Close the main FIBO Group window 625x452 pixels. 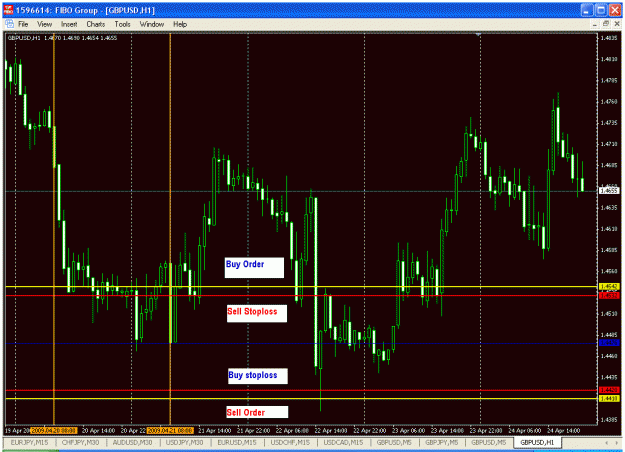[615, 10]
